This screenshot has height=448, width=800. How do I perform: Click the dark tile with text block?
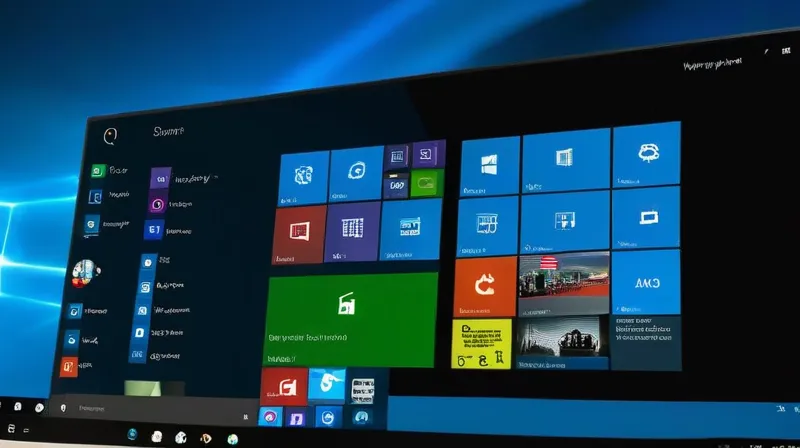pyautogui.click(x=645, y=342)
